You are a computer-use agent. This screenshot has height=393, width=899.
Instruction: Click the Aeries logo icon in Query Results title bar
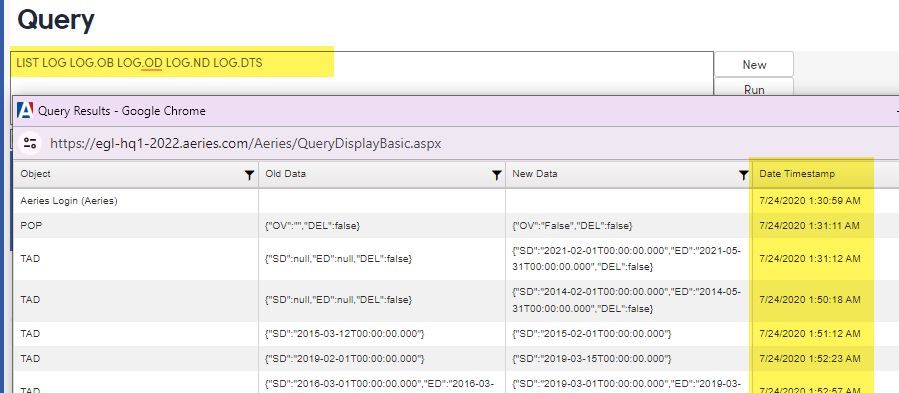click(x=25, y=110)
